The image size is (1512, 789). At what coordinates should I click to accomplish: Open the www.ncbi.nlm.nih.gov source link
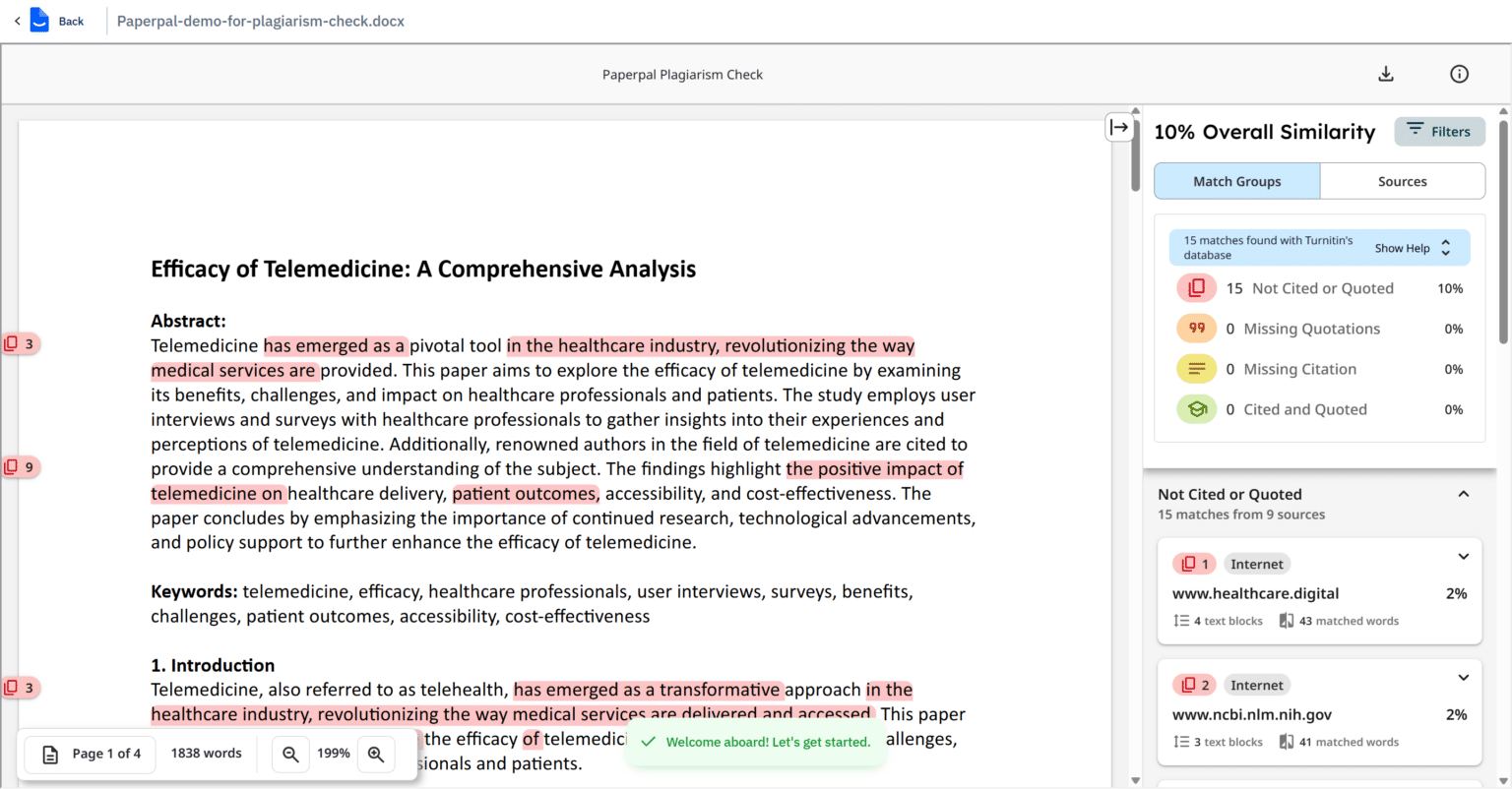(x=1252, y=714)
